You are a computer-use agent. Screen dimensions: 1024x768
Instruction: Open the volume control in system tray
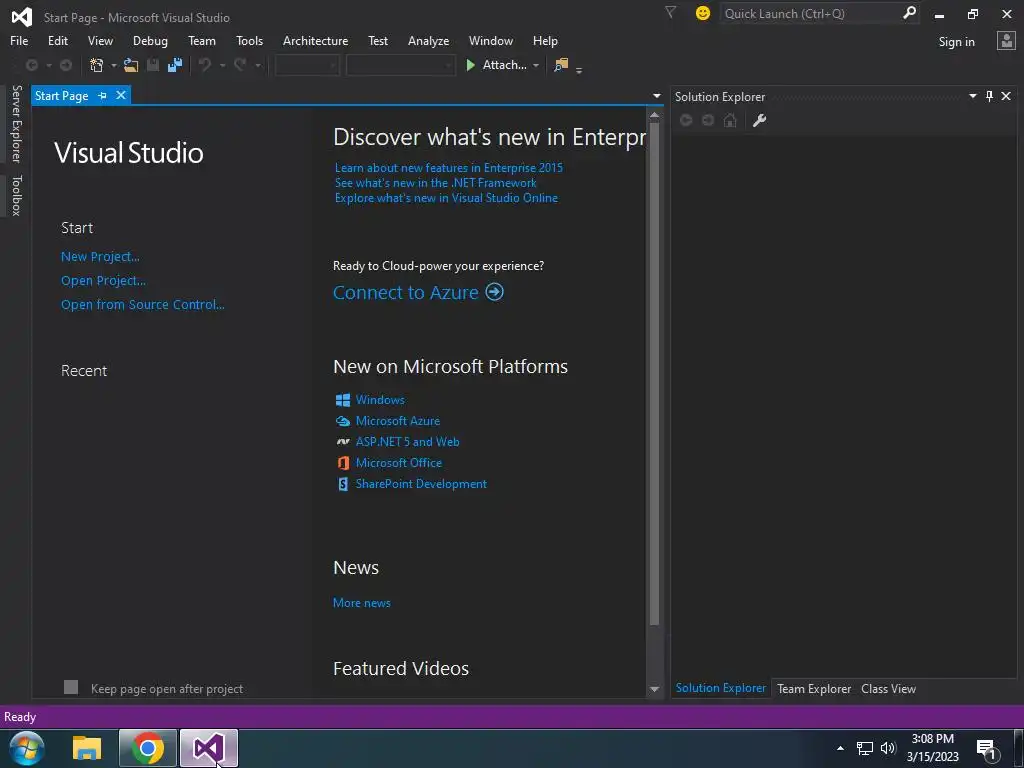tap(888, 748)
